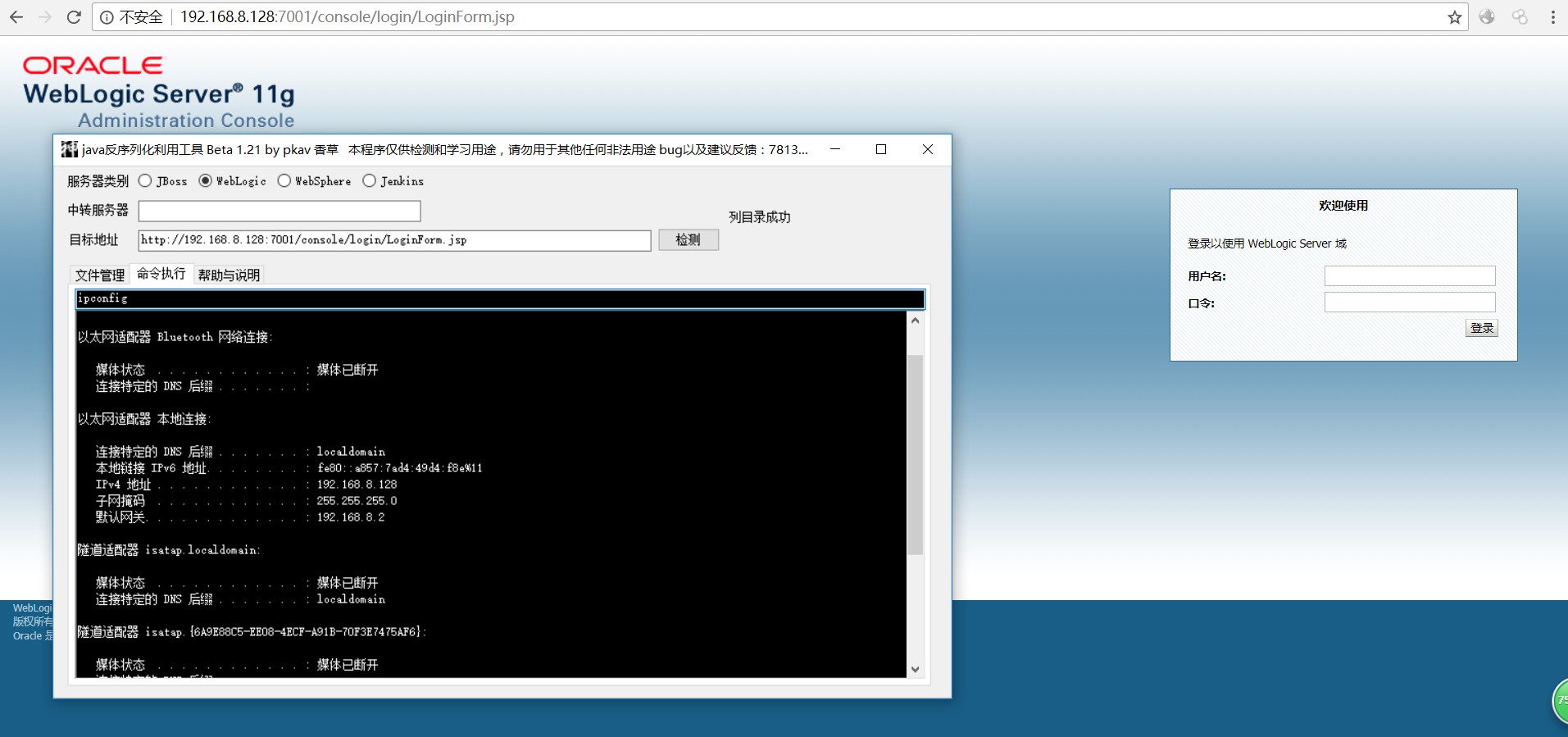Click the output scrollbar down arrow
This screenshot has width=1568, height=737.
(916, 669)
